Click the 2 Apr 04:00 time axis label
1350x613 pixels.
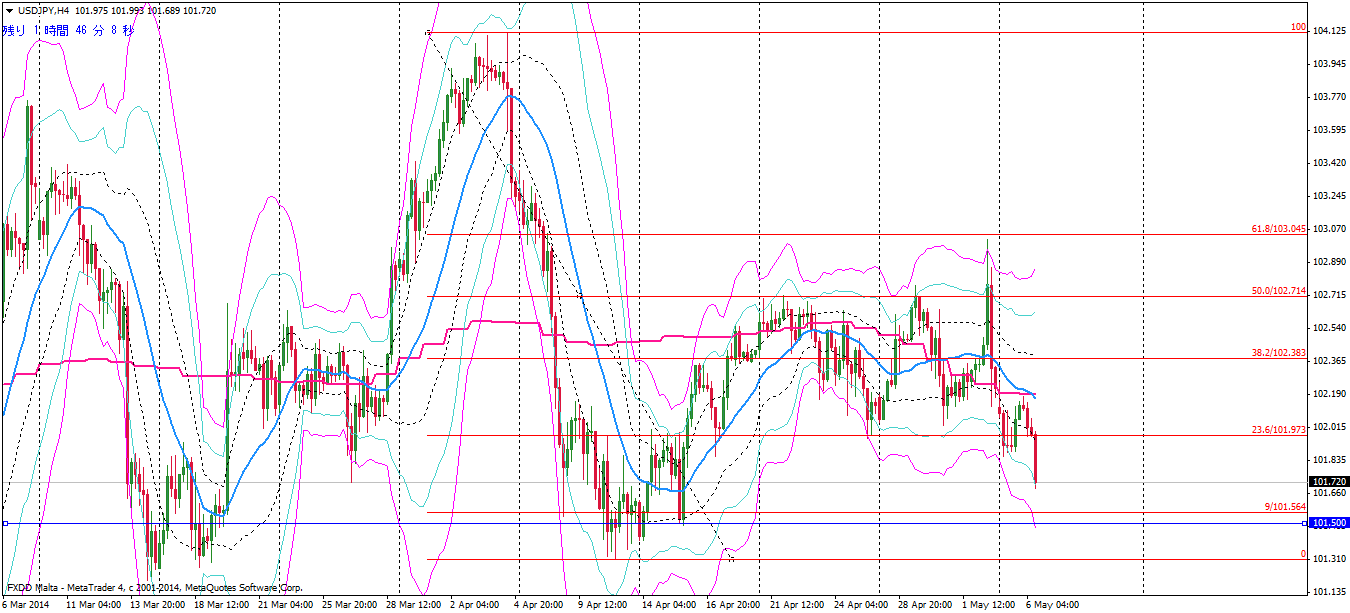pos(477,605)
